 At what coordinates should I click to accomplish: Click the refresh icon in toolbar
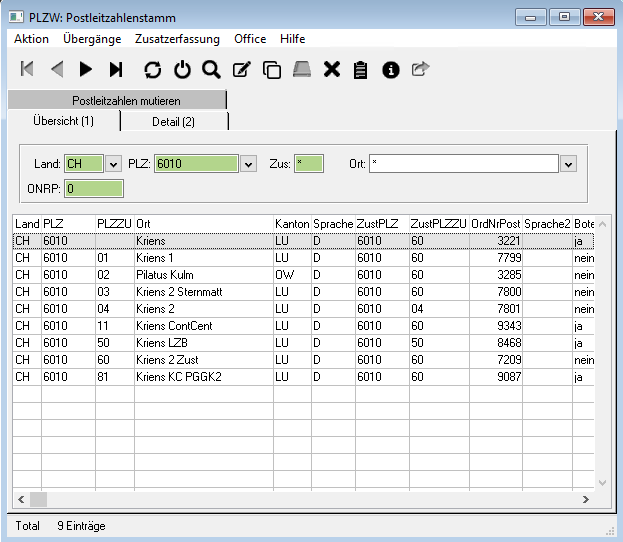pos(152,69)
